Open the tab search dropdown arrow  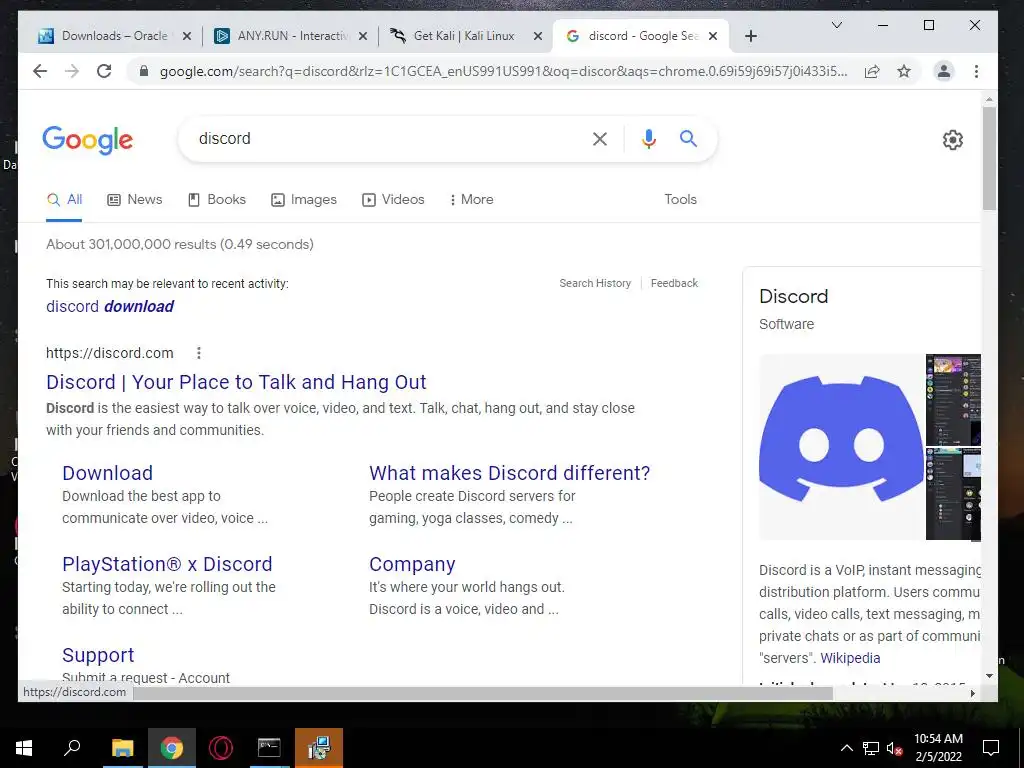click(x=837, y=25)
